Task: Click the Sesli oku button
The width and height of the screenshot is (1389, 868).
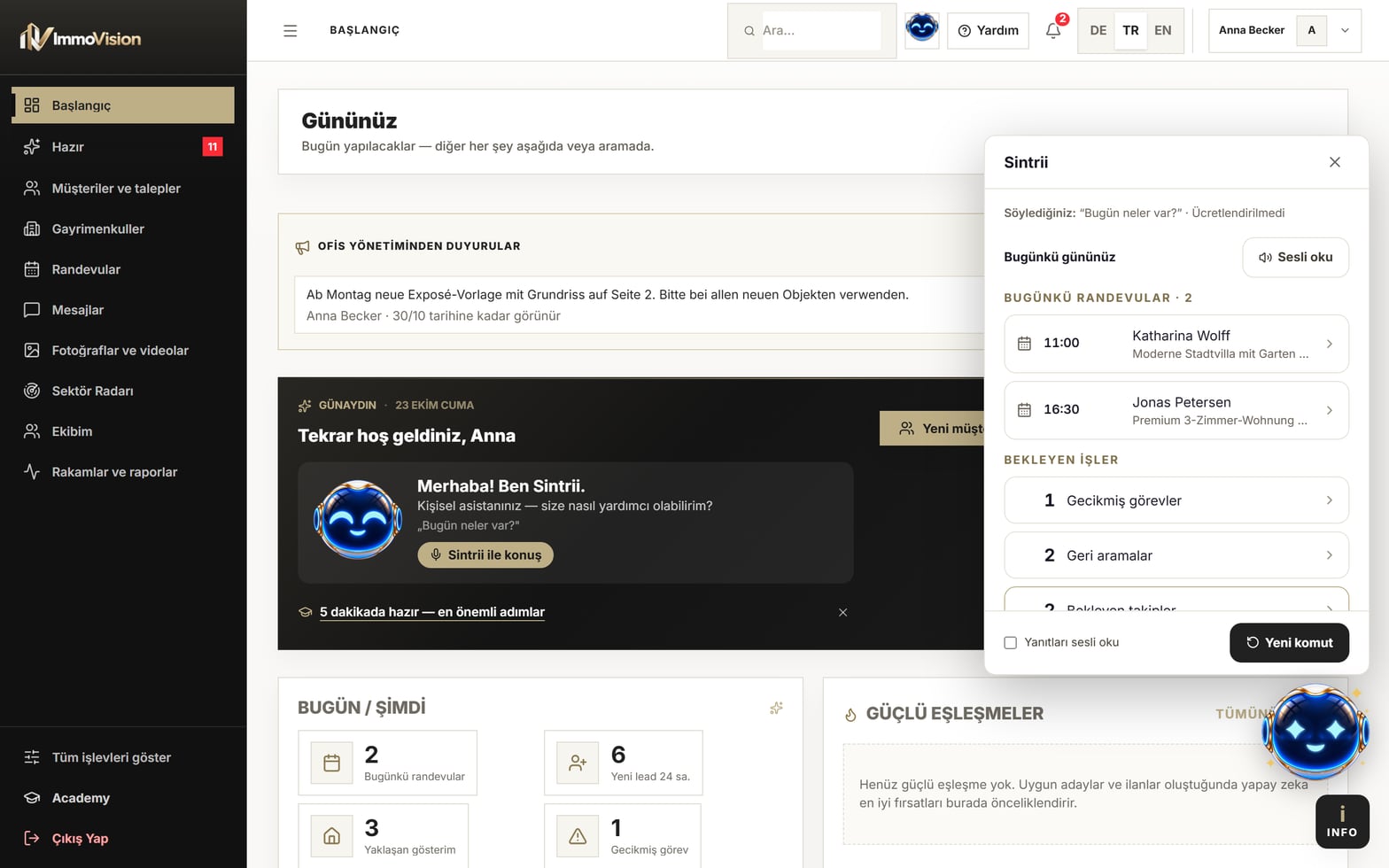Action: (x=1295, y=257)
